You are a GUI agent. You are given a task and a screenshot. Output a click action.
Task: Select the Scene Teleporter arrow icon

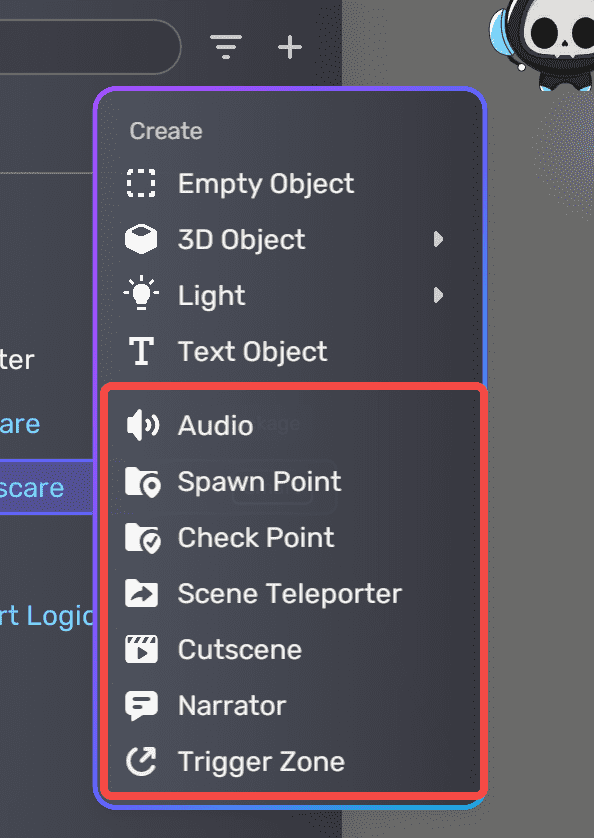143,593
